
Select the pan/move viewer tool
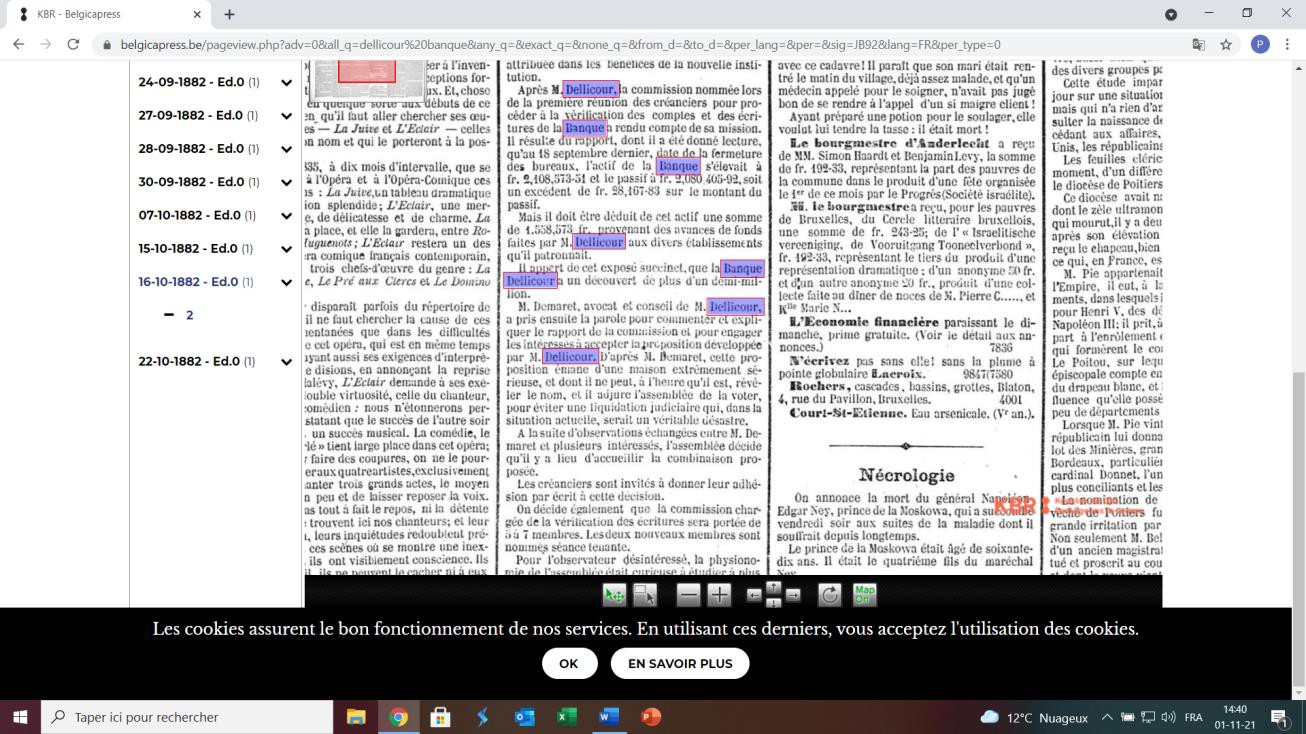point(614,595)
